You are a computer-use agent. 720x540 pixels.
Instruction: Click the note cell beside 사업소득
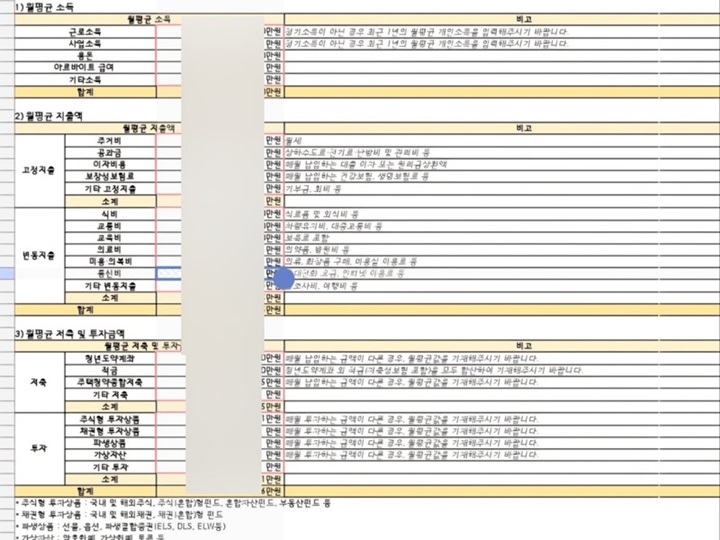tap(501, 44)
